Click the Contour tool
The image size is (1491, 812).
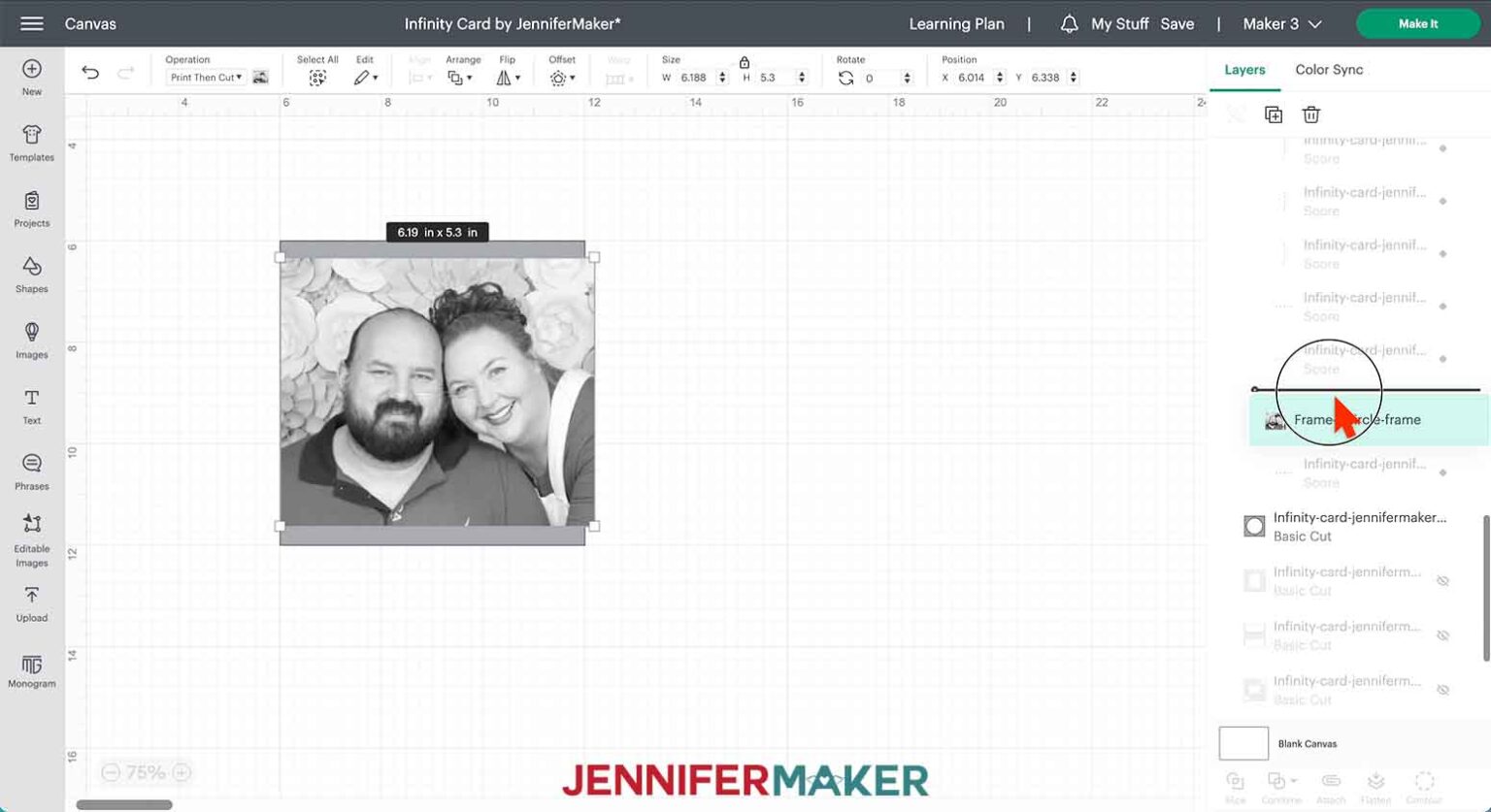click(x=1424, y=787)
